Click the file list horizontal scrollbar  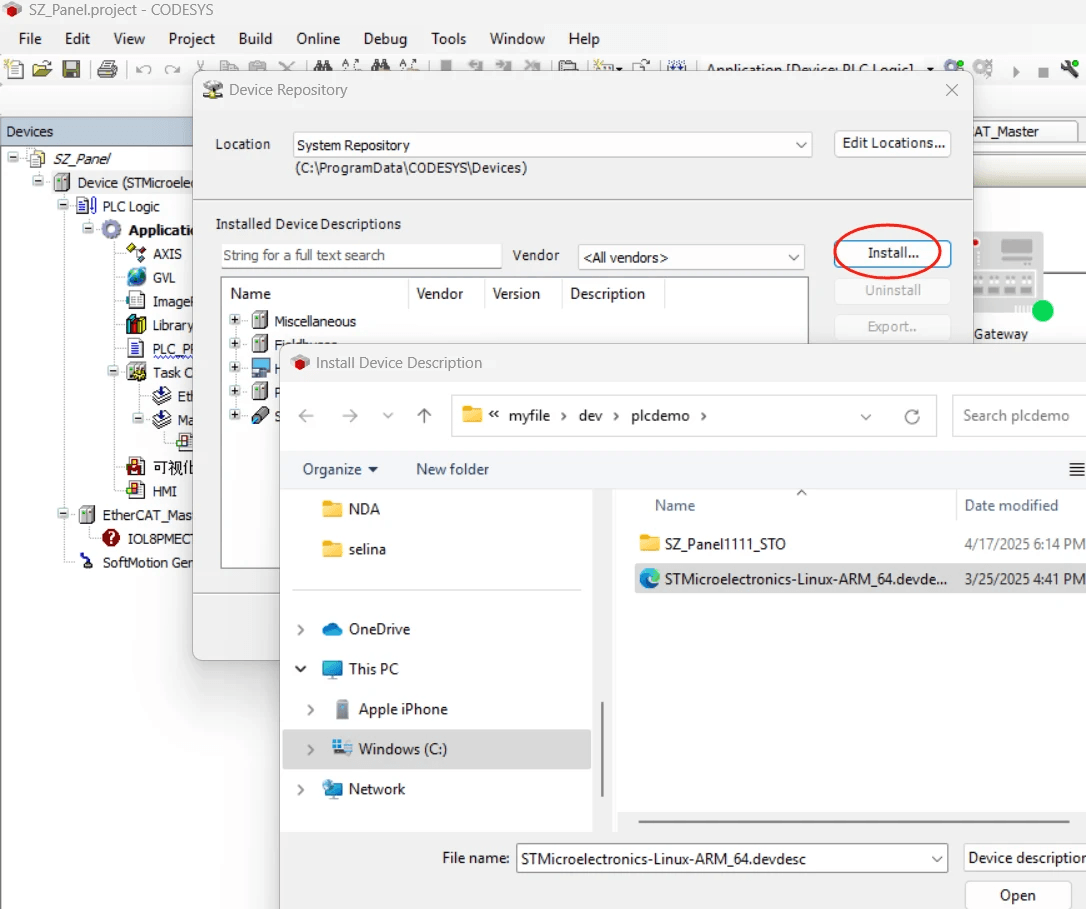click(x=853, y=822)
